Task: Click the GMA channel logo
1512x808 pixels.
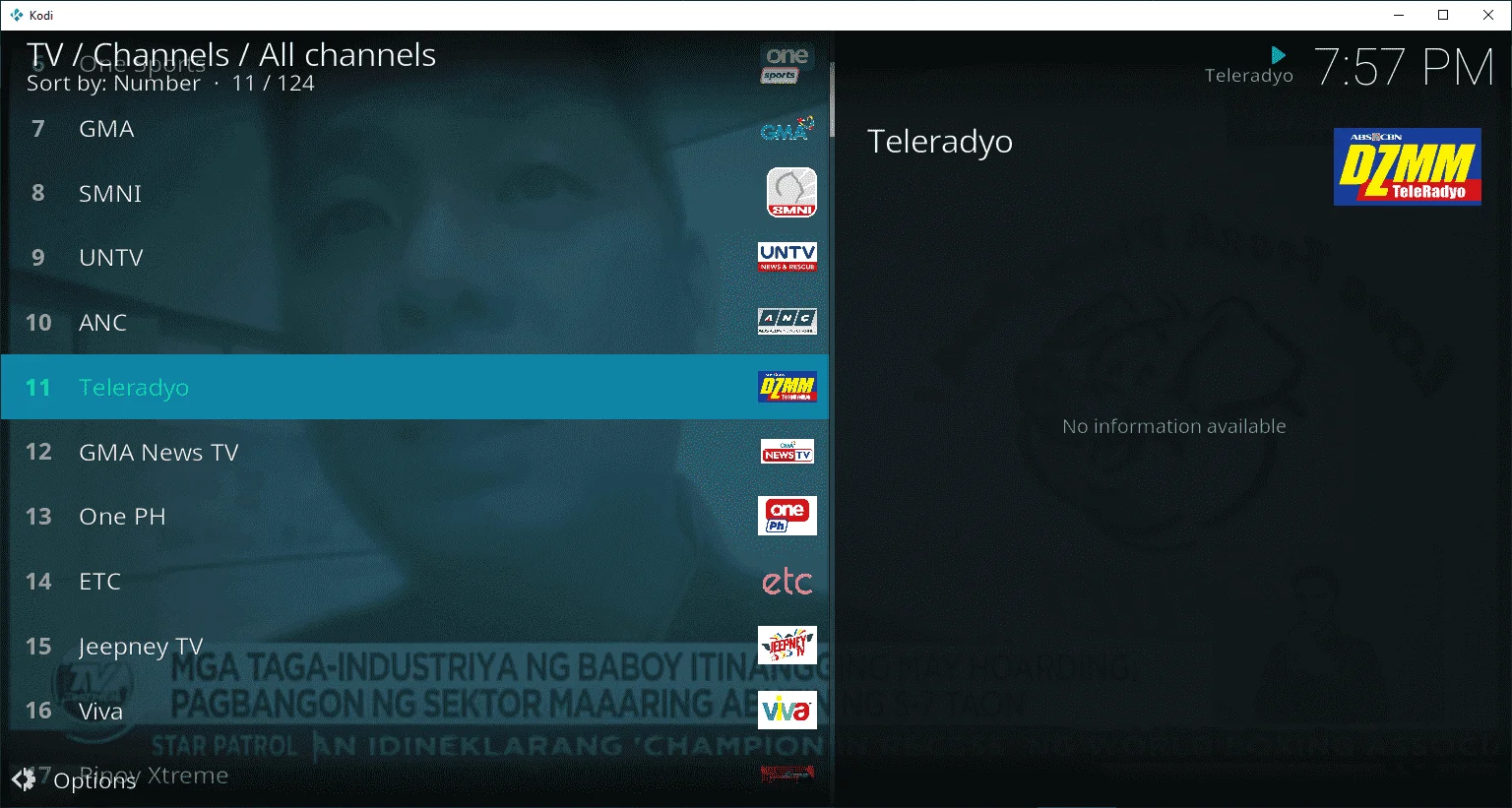Action: (x=787, y=128)
